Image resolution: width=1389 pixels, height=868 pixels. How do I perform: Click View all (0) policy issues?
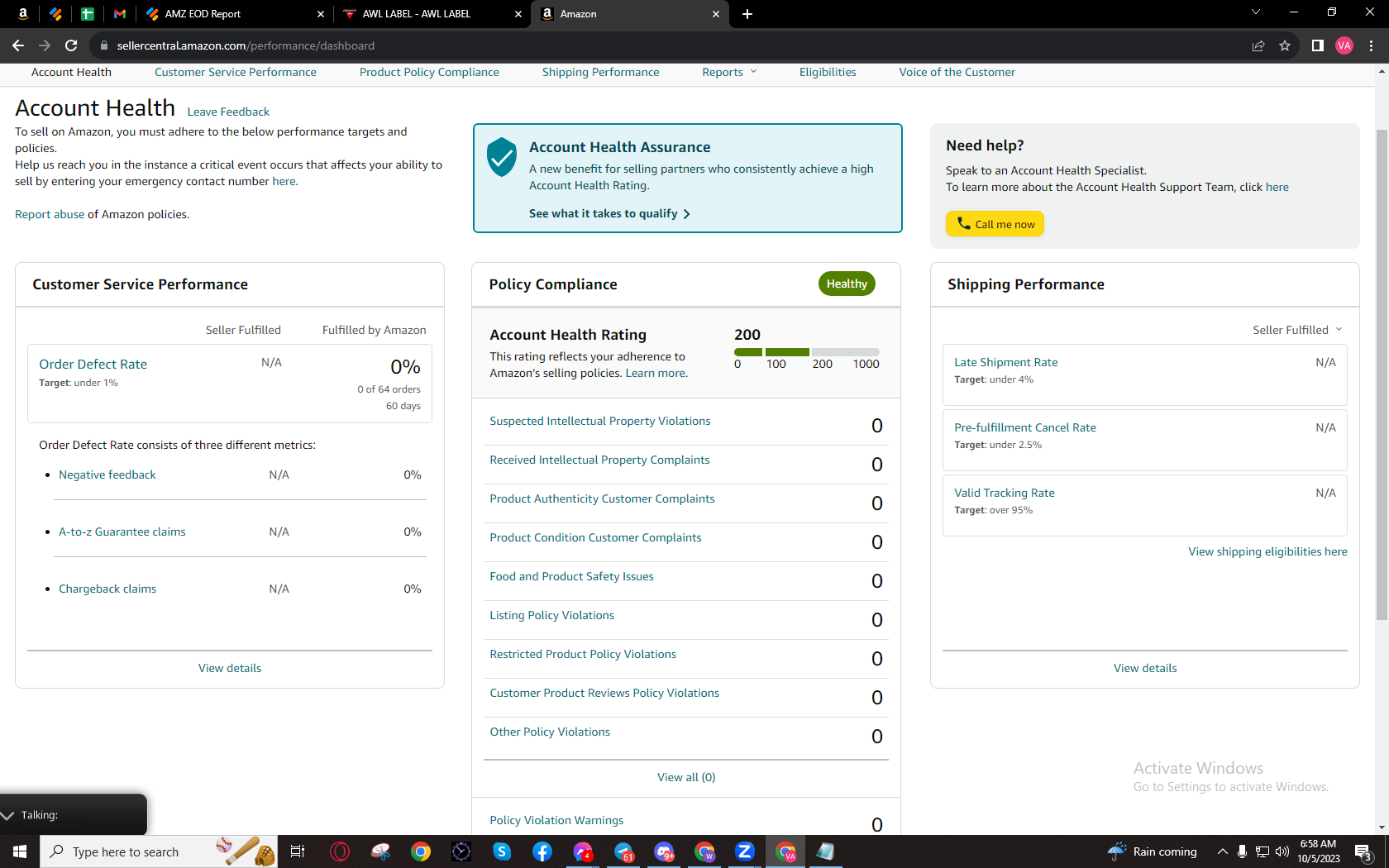point(686,777)
